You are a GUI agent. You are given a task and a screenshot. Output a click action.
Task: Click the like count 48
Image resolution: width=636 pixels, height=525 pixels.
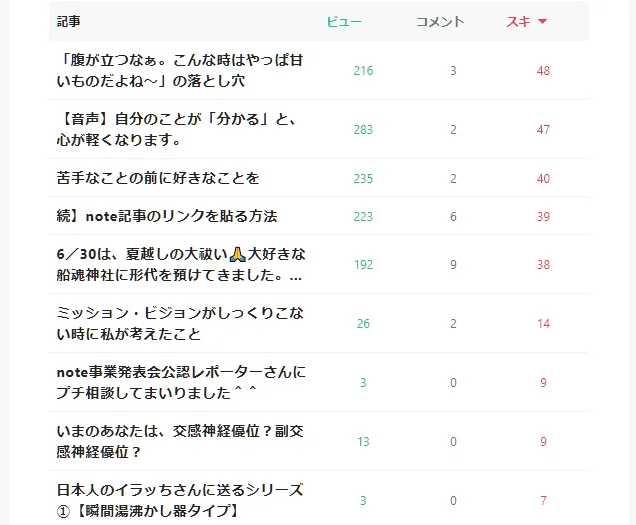tap(543, 71)
